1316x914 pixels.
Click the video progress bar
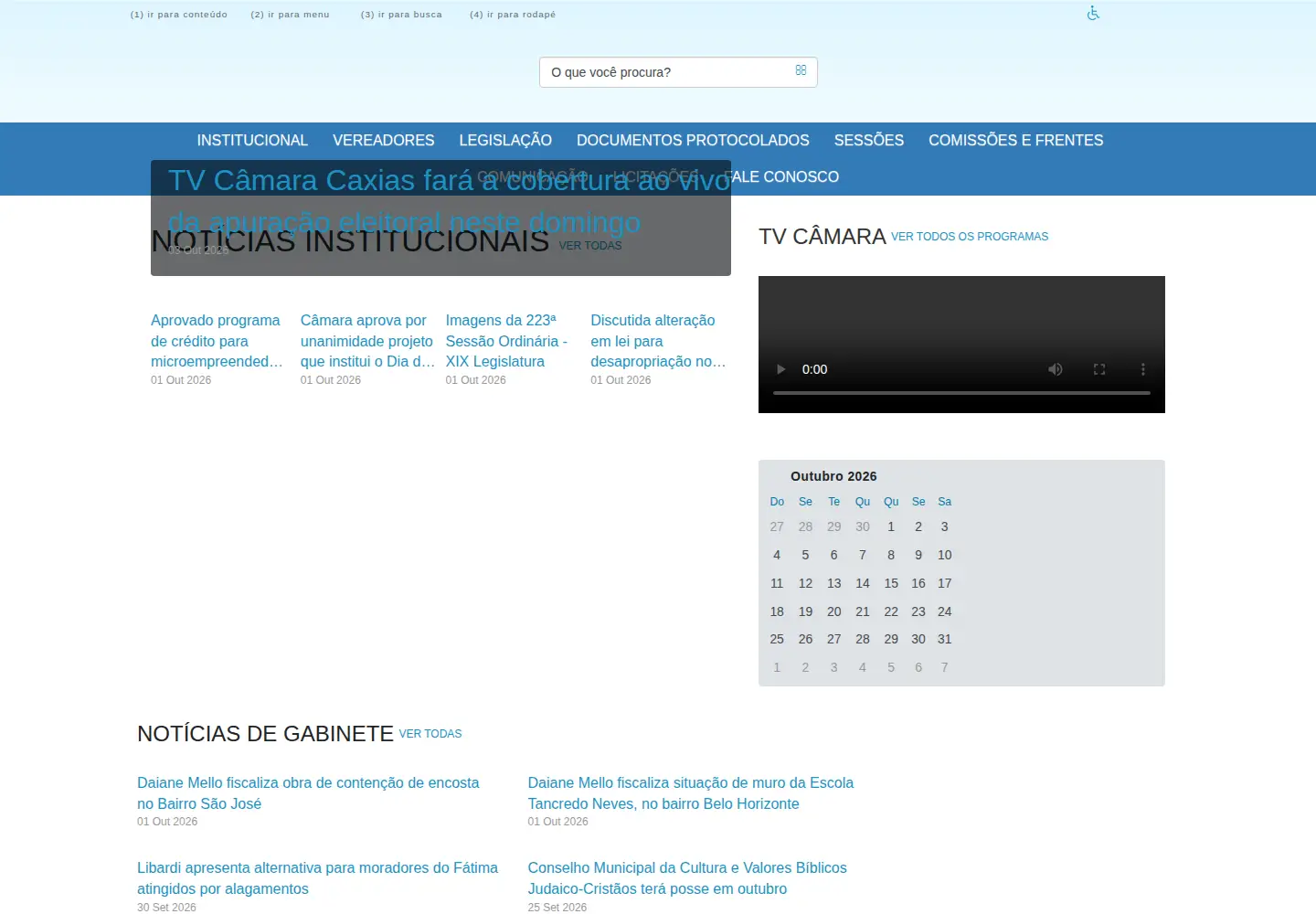point(961,393)
